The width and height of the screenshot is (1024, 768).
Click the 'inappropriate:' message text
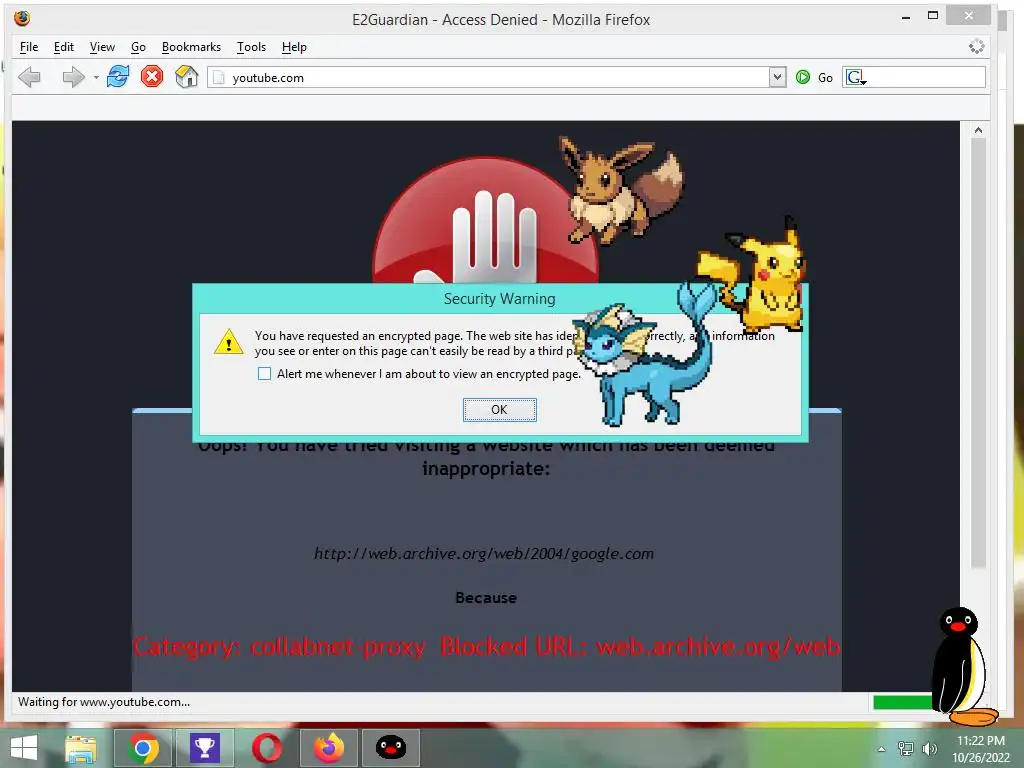486,469
